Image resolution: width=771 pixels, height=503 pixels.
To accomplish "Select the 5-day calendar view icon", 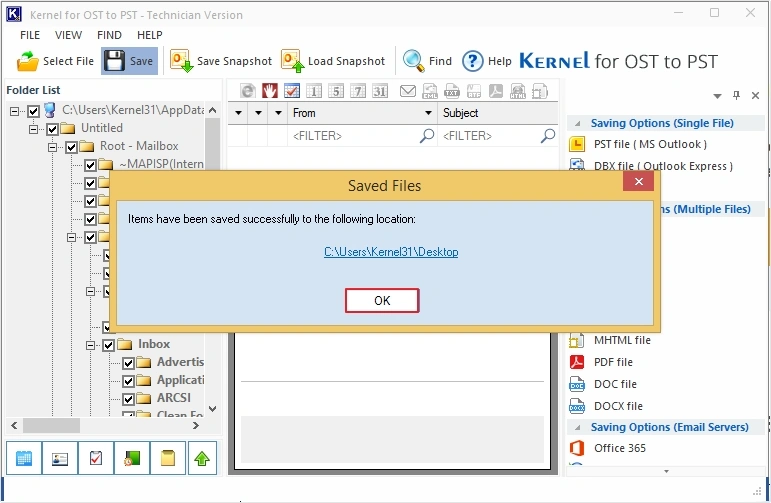I will tap(336, 91).
